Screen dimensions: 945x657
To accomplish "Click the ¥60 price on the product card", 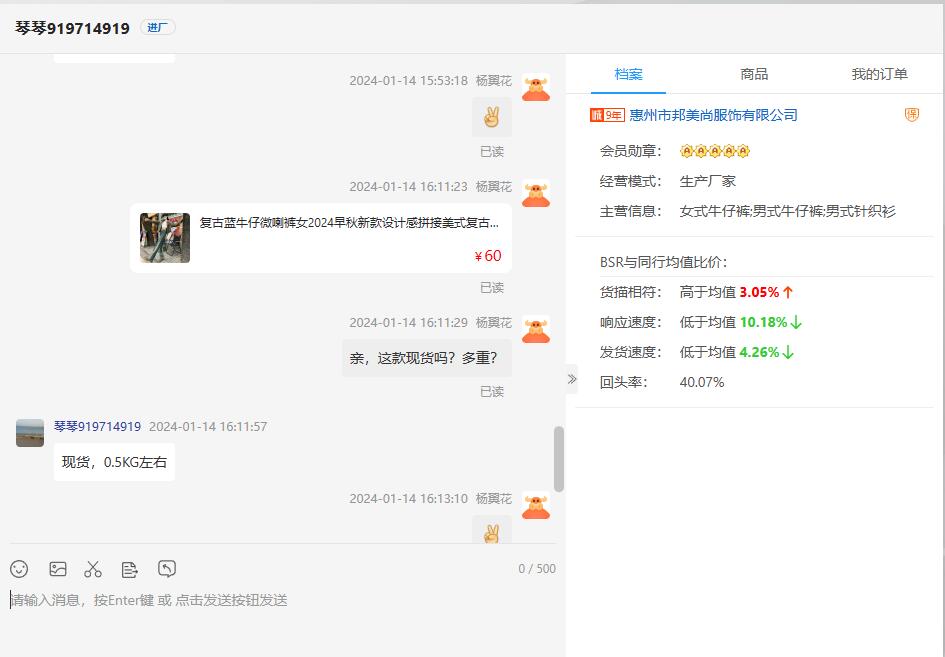I will (488, 256).
